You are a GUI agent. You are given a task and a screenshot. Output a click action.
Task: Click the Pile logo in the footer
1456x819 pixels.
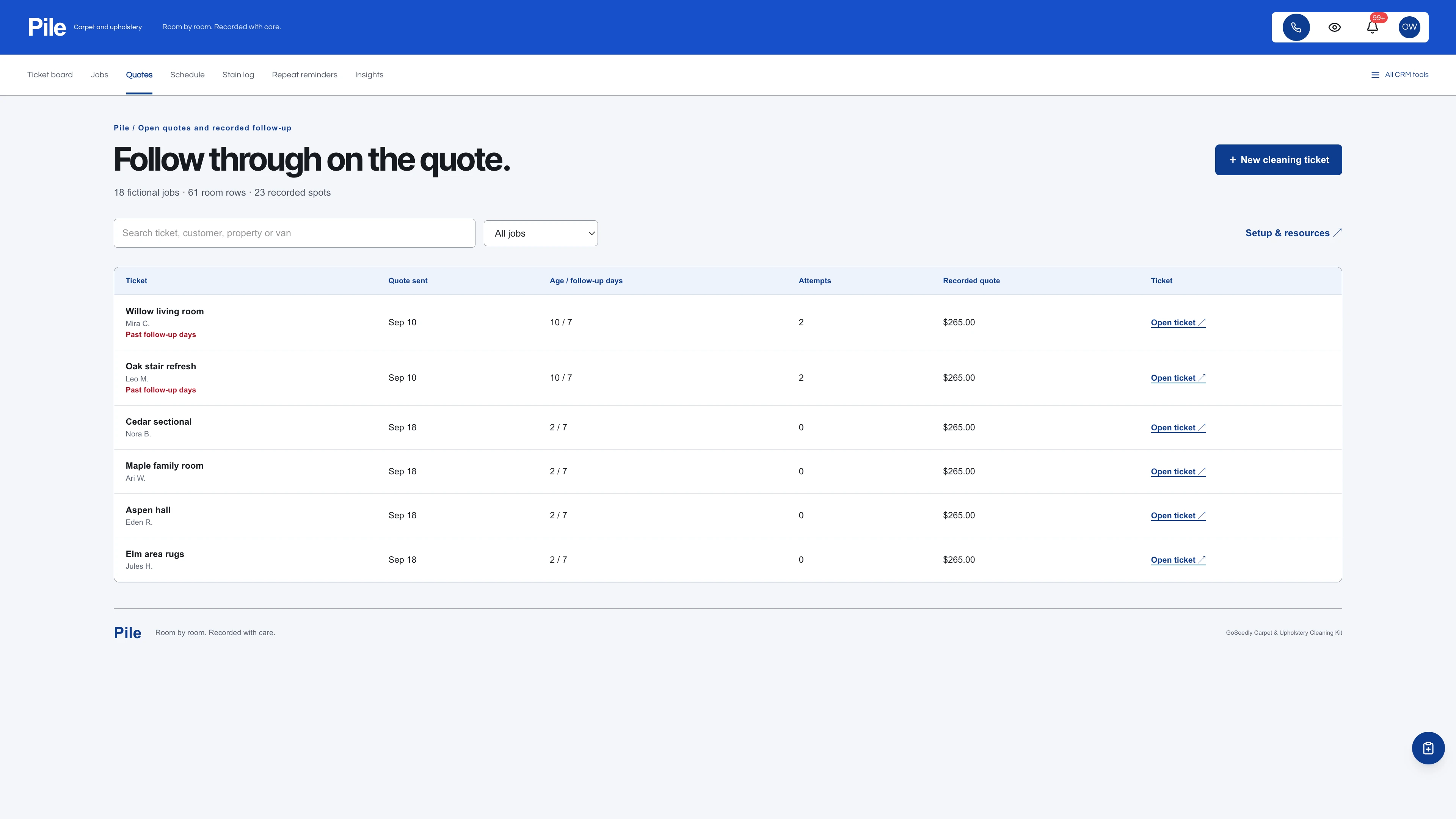[x=128, y=632]
